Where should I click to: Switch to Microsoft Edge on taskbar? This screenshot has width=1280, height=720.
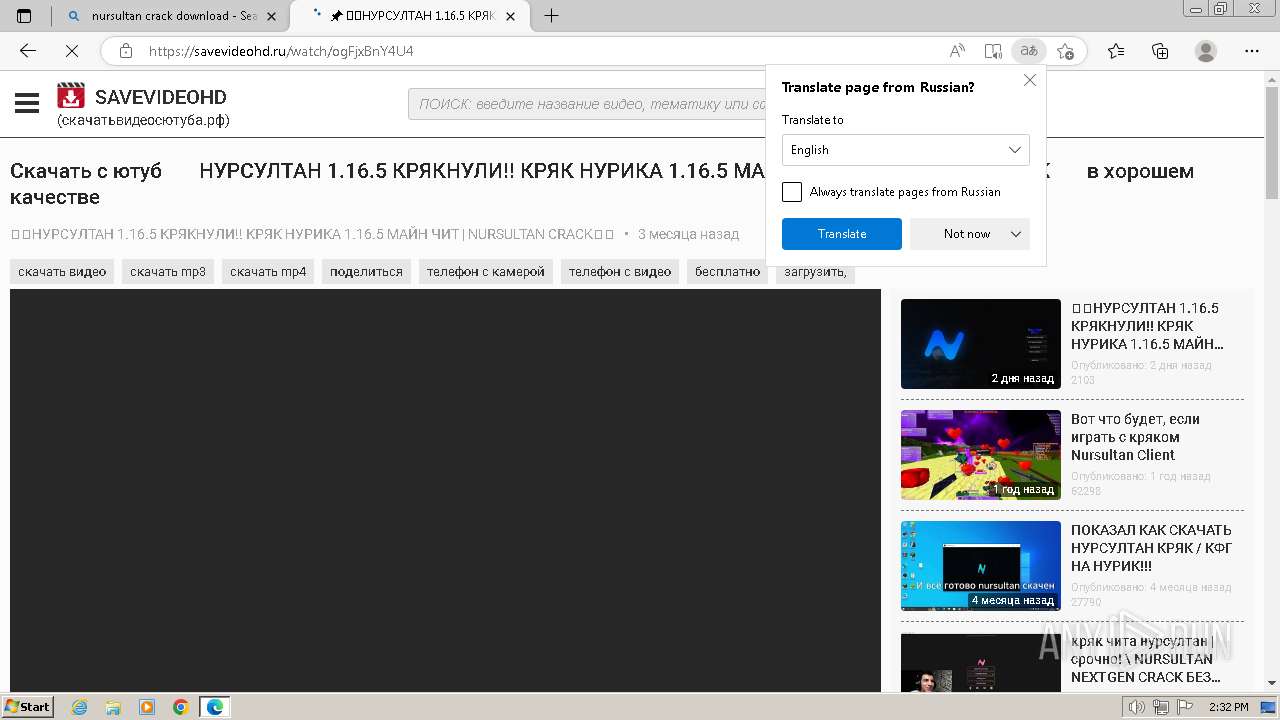(x=215, y=707)
